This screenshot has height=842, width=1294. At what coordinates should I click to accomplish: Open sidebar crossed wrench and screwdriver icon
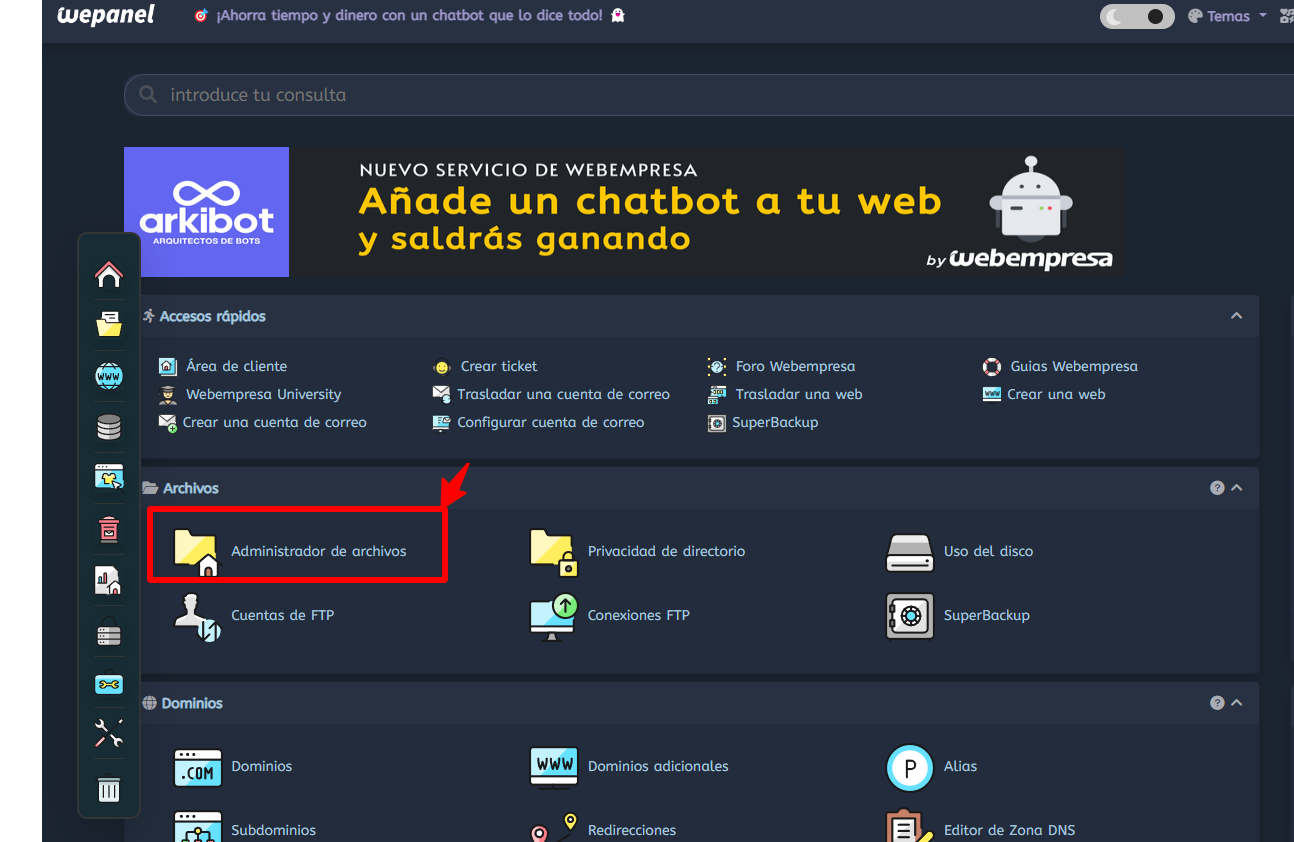[109, 733]
